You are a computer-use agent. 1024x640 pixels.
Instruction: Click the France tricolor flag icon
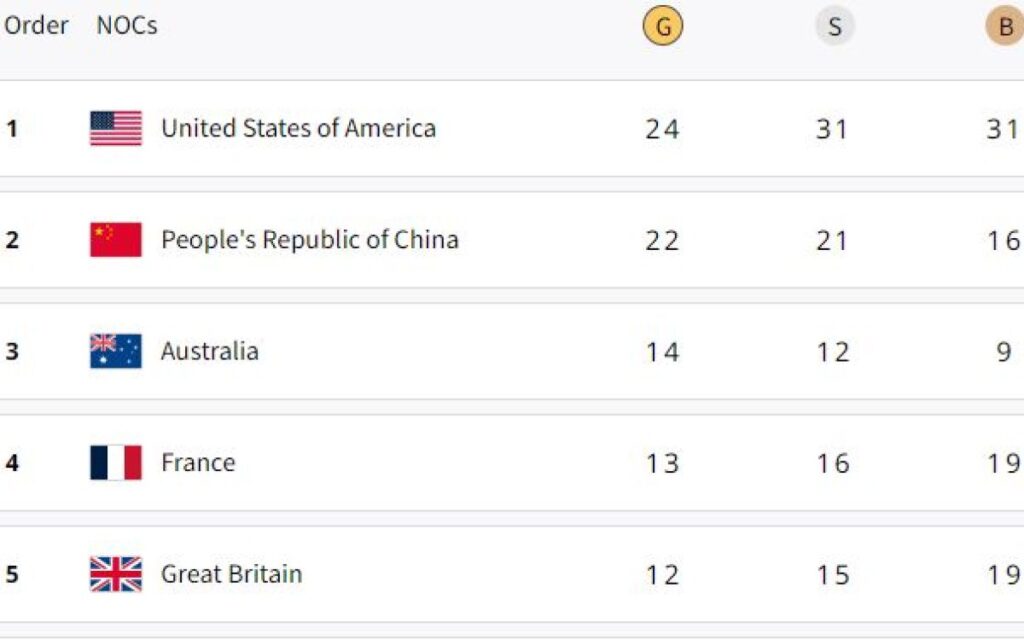tap(116, 463)
